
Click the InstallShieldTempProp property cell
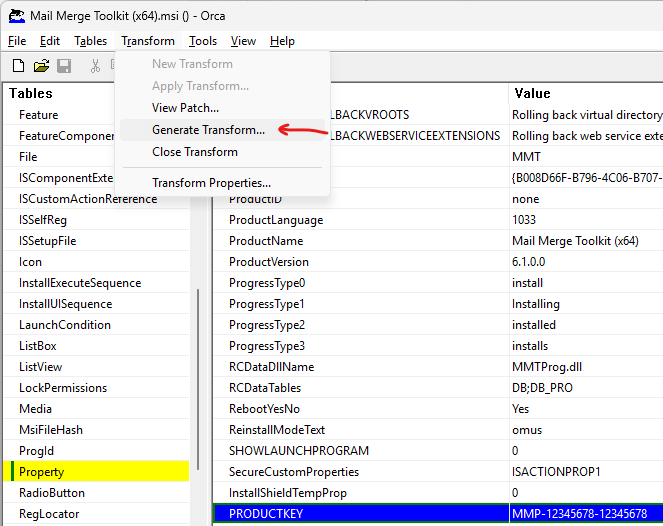pyautogui.click(x=361, y=493)
